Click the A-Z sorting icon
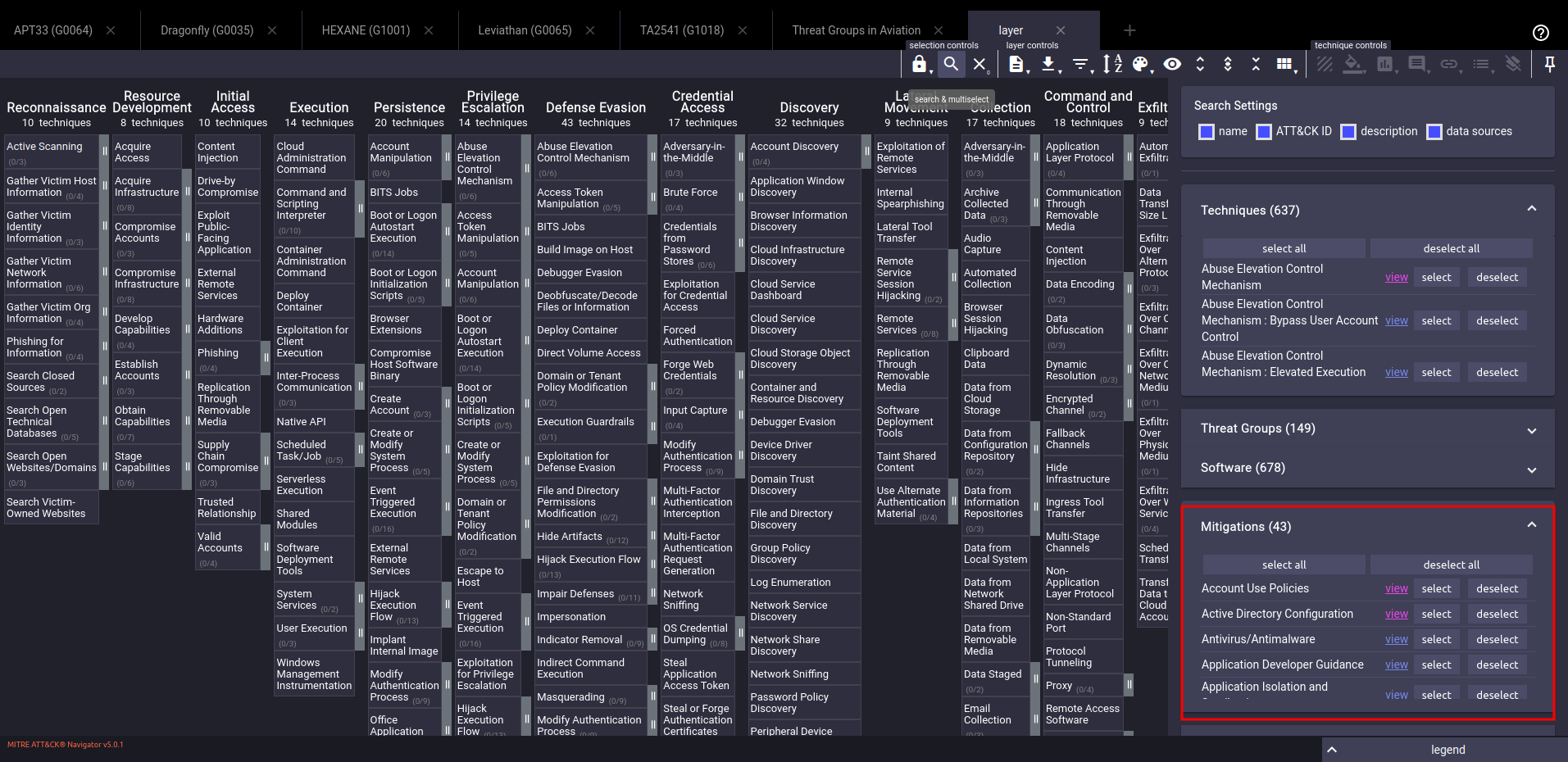Screen dimensions: 1568x762 (1112, 64)
